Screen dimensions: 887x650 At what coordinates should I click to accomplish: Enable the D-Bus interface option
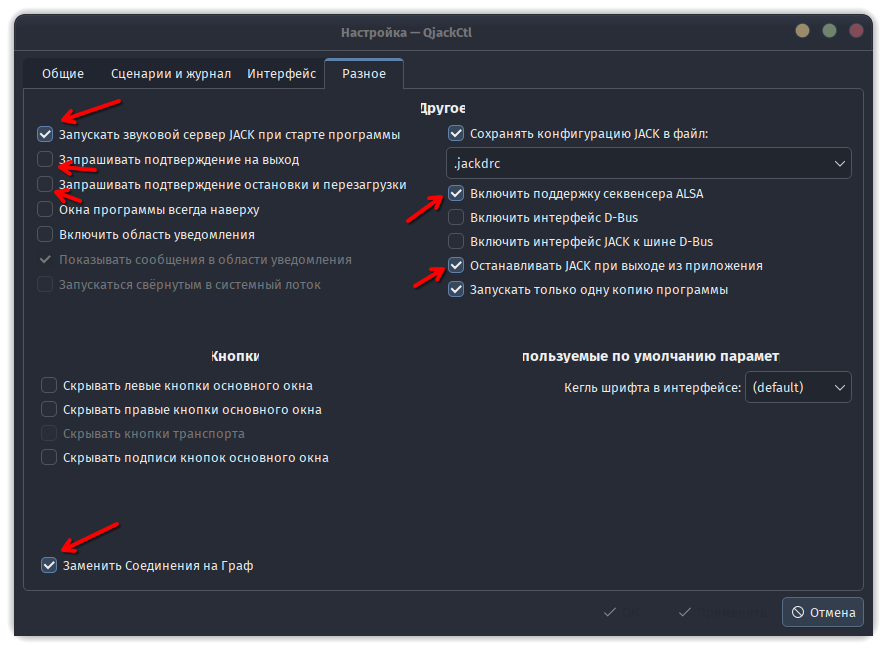tap(456, 216)
